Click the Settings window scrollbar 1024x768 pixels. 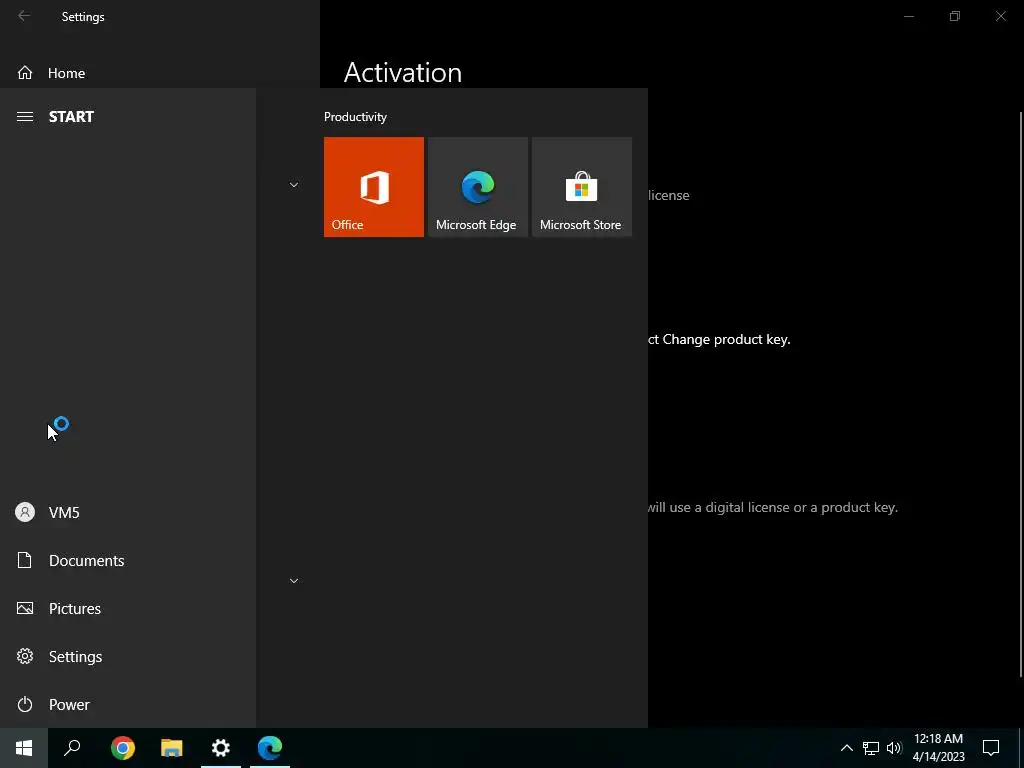(x=1021, y=395)
